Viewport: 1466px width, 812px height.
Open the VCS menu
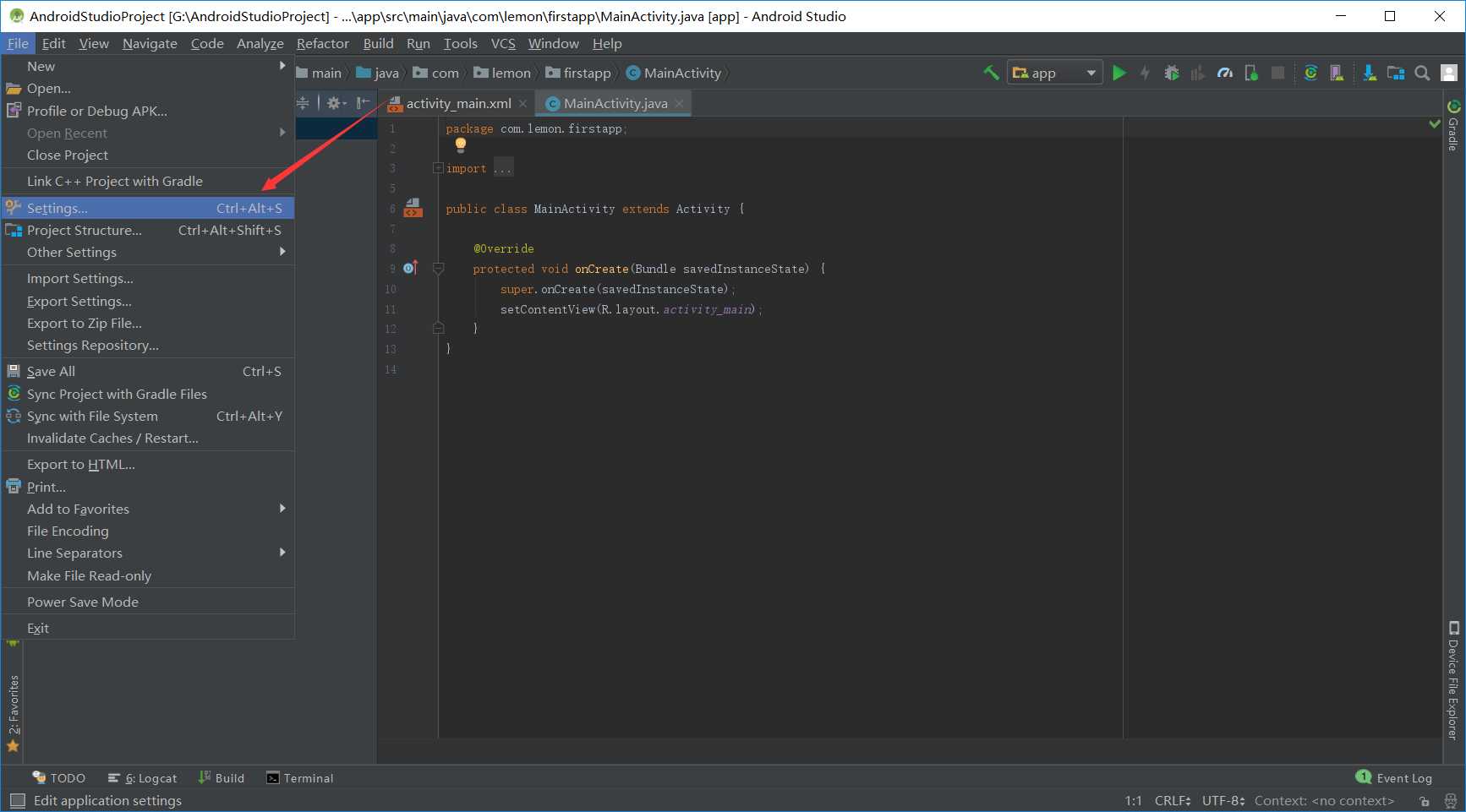(503, 43)
